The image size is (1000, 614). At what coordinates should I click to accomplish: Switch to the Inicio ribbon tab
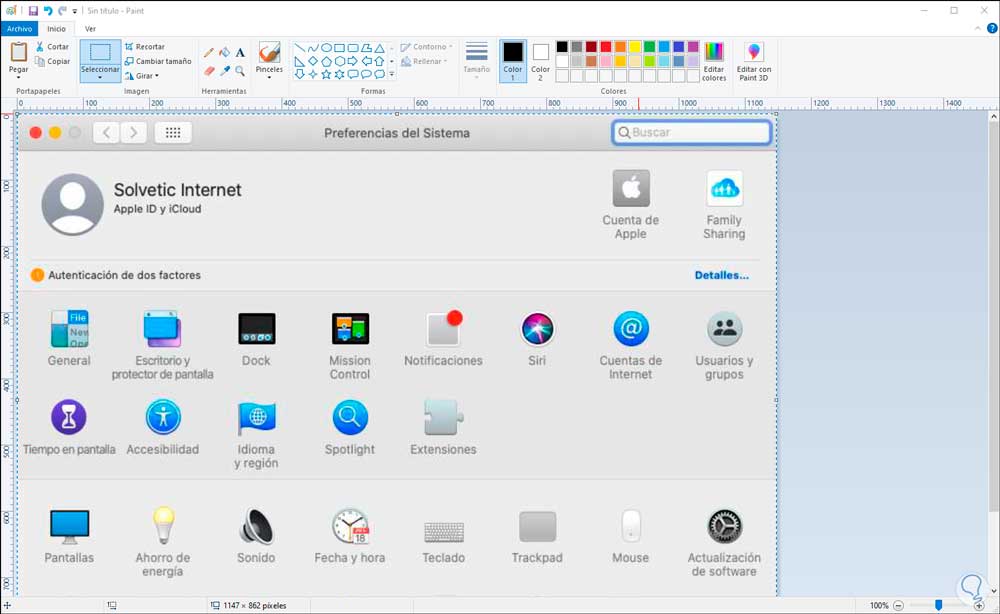[x=56, y=29]
